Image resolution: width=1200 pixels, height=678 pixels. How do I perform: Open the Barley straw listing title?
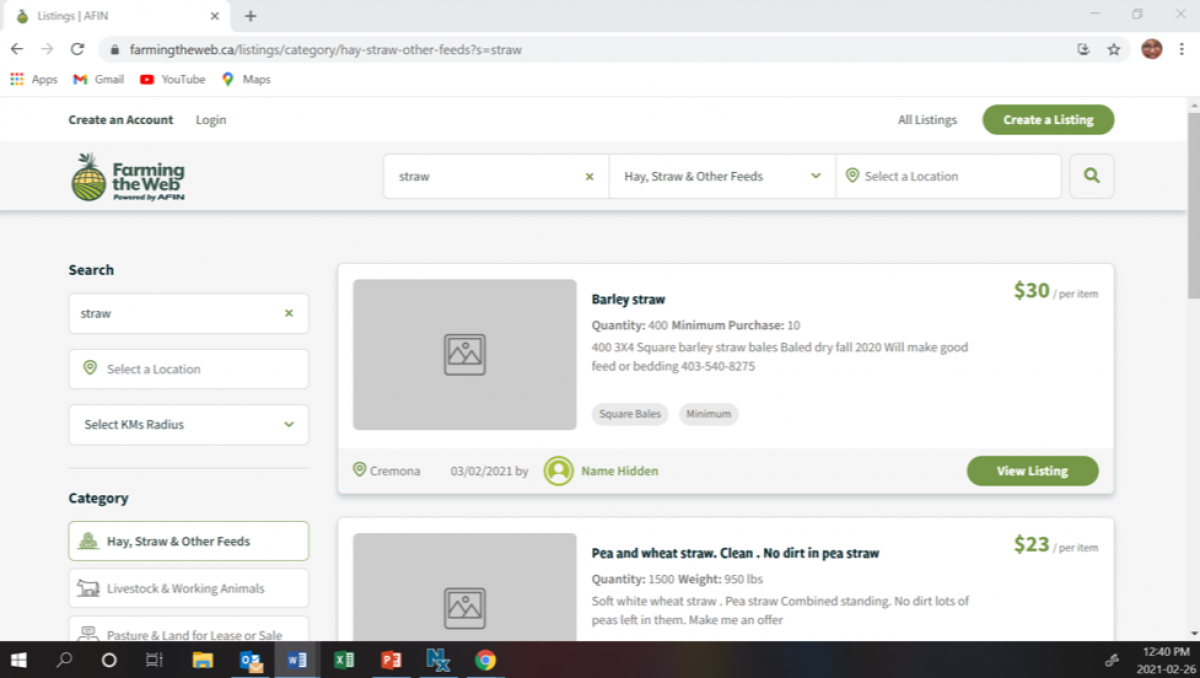coord(628,299)
